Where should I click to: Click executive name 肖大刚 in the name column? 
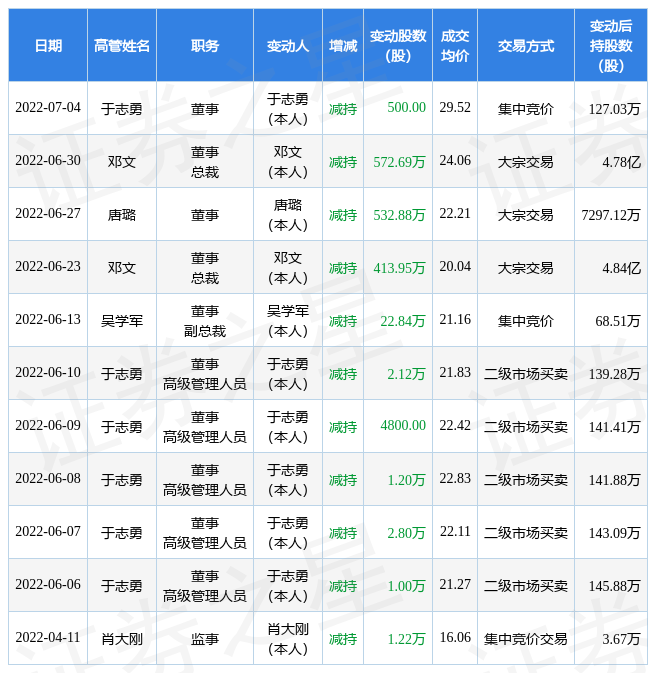coord(122,639)
